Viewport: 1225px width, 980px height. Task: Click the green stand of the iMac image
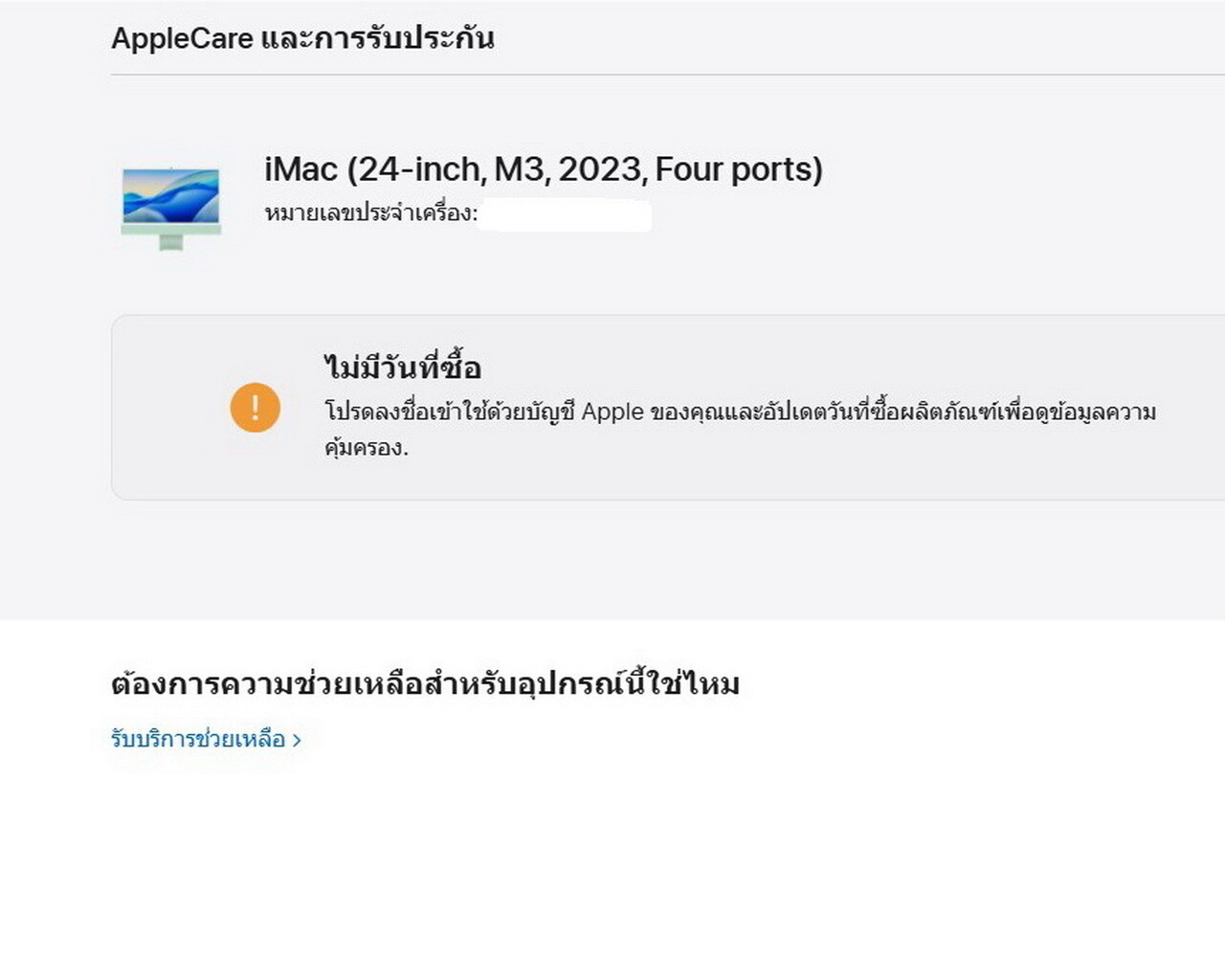pos(171,242)
